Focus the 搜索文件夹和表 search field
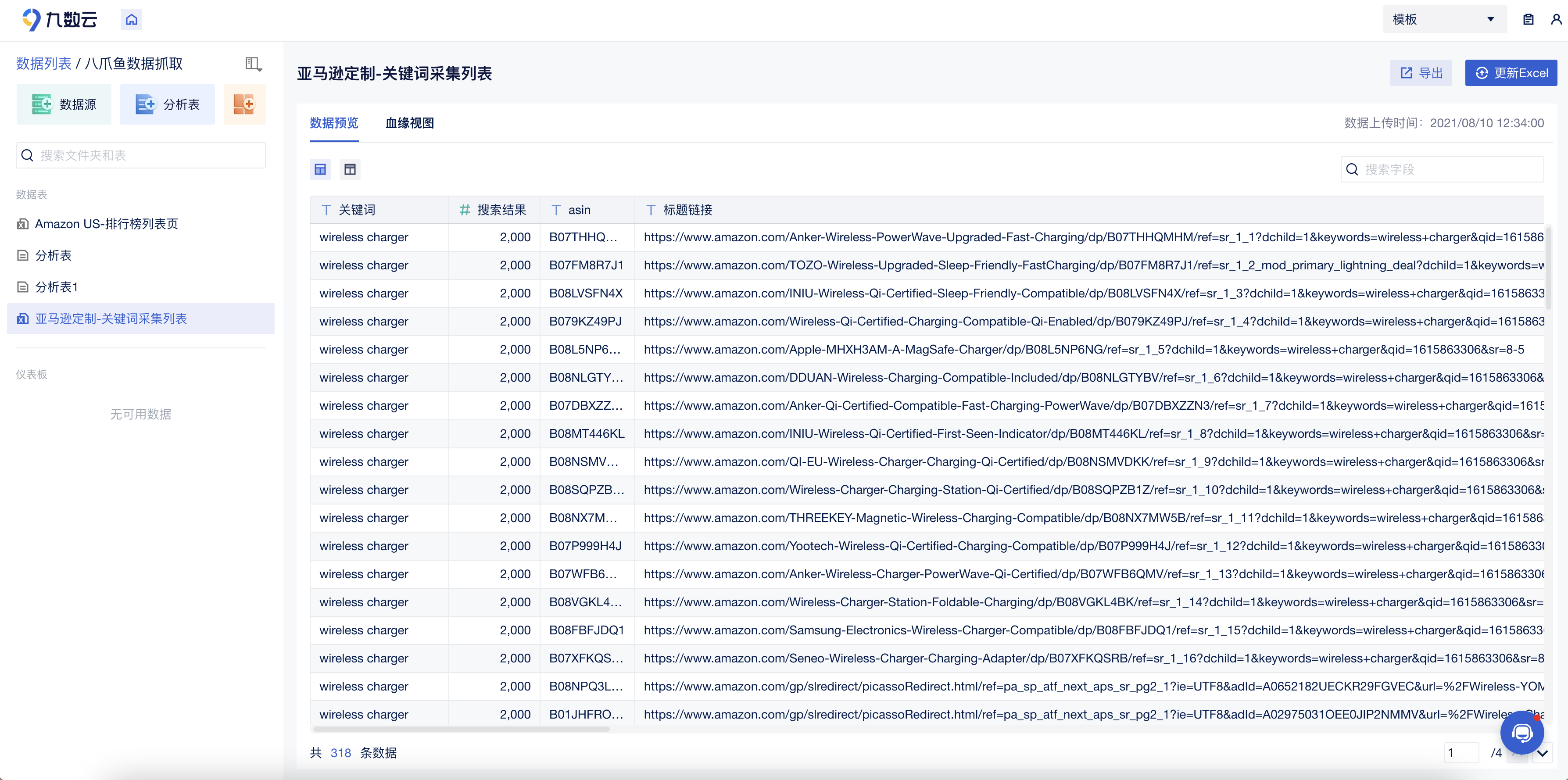 tap(140, 155)
